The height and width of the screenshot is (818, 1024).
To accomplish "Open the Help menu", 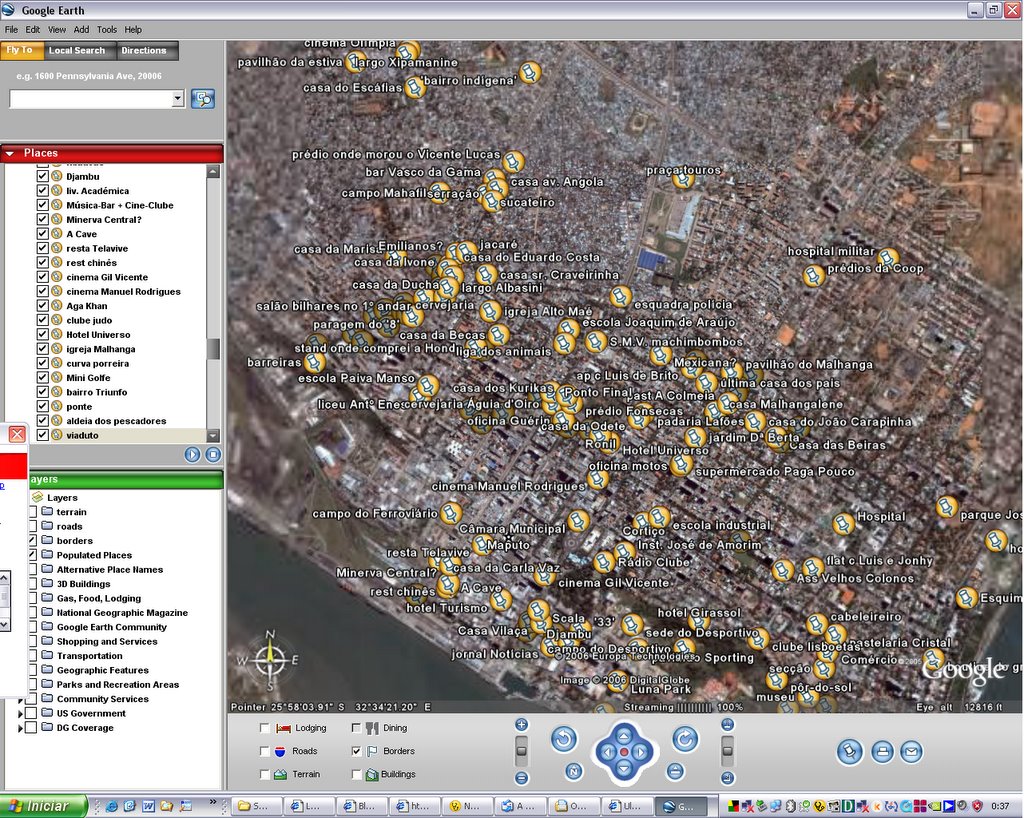I will point(133,29).
